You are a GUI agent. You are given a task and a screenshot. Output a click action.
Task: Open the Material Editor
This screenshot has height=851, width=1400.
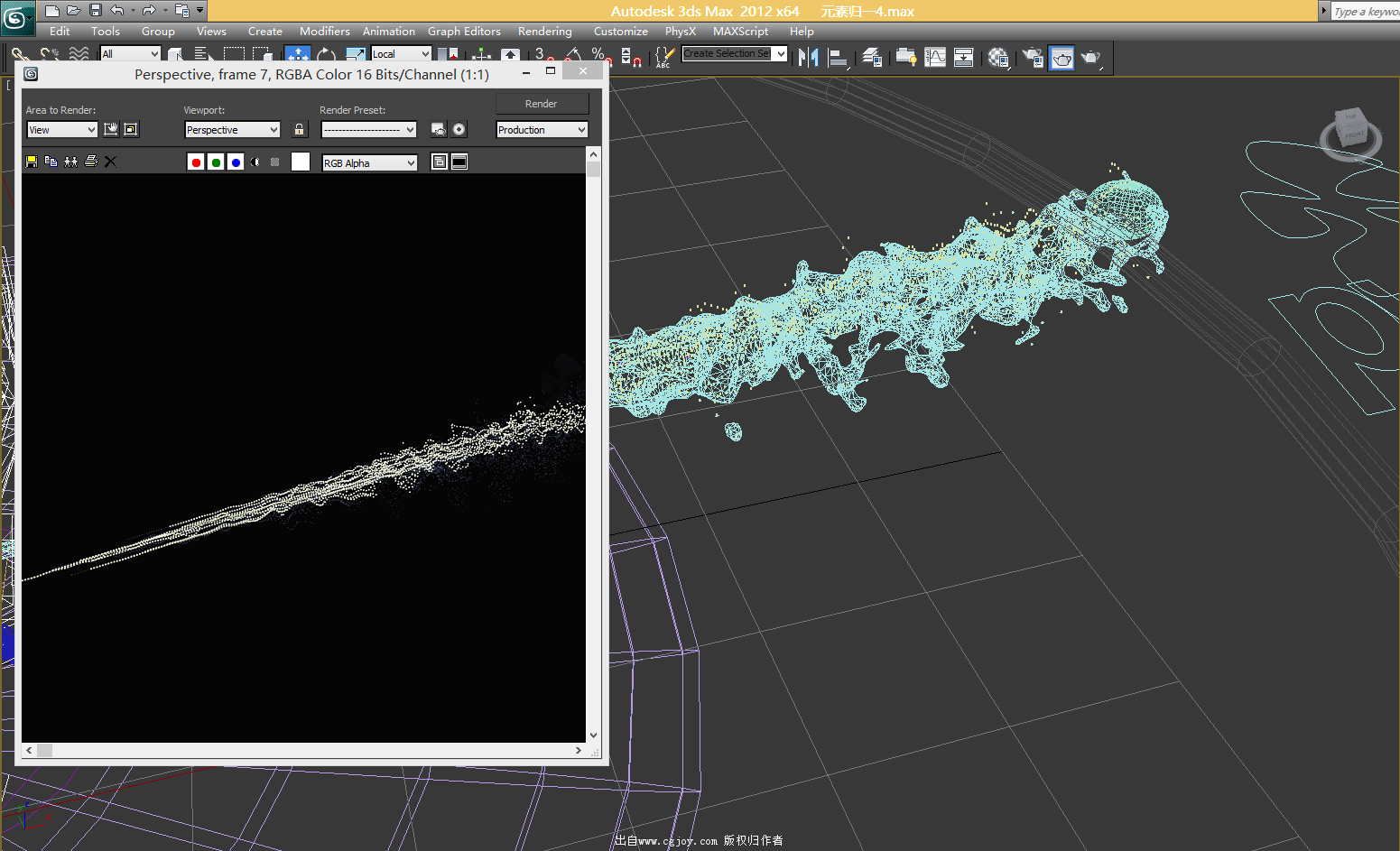point(998,58)
